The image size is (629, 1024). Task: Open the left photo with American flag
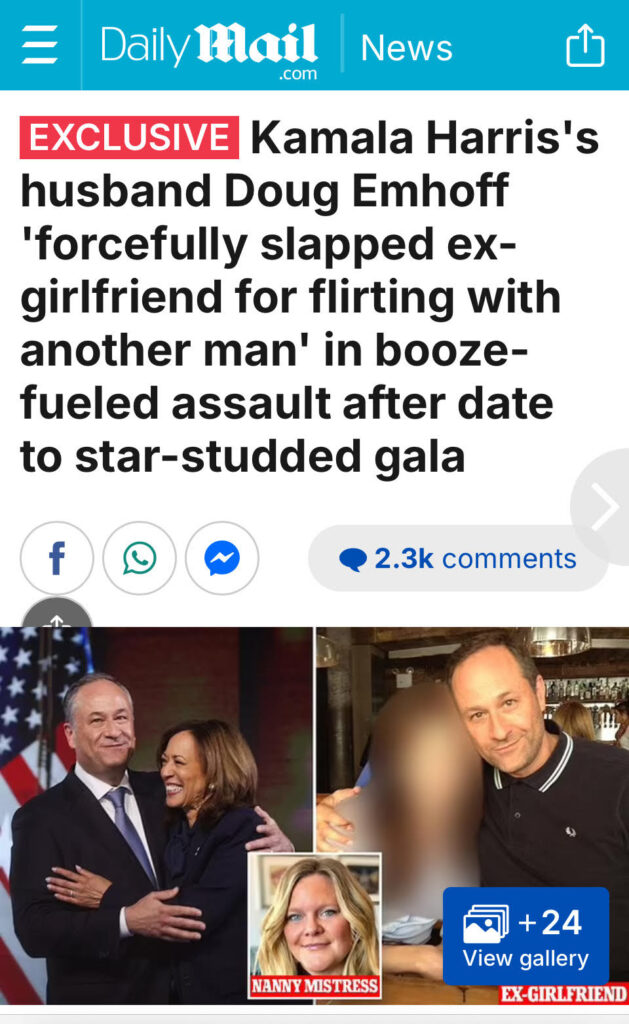click(157, 815)
